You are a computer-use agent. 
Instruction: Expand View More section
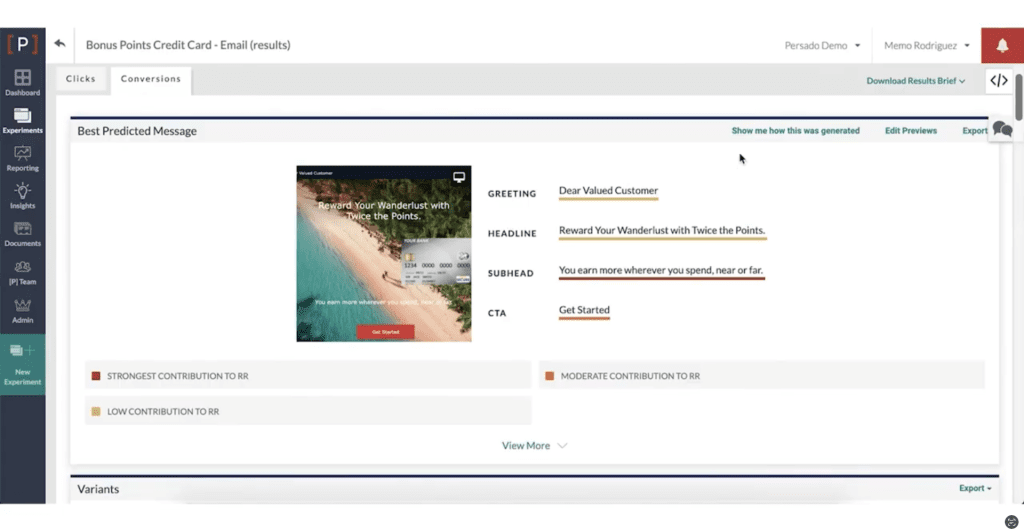(x=534, y=446)
